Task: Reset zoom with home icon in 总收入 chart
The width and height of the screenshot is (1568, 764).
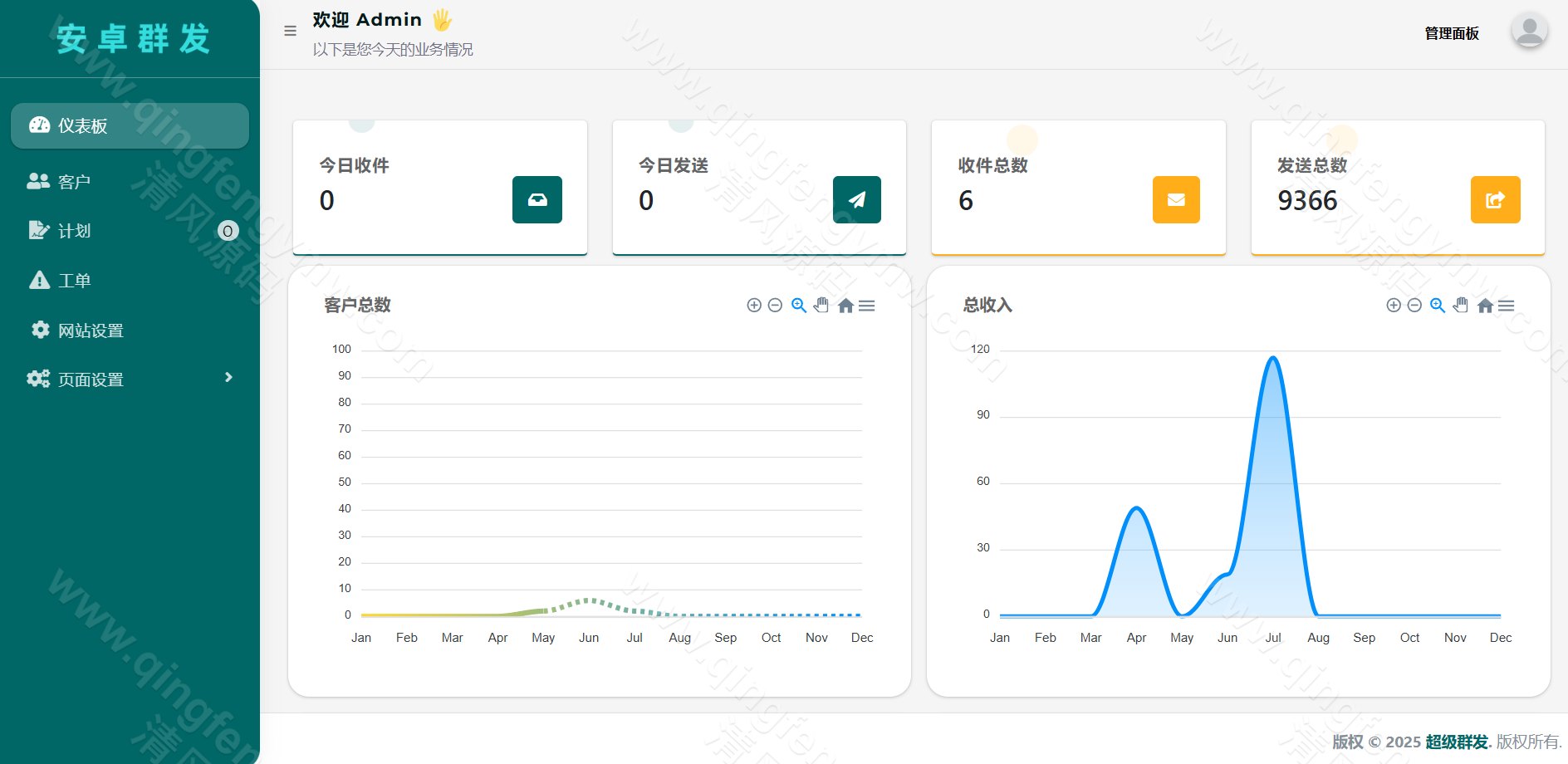Action: pos(1485,306)
